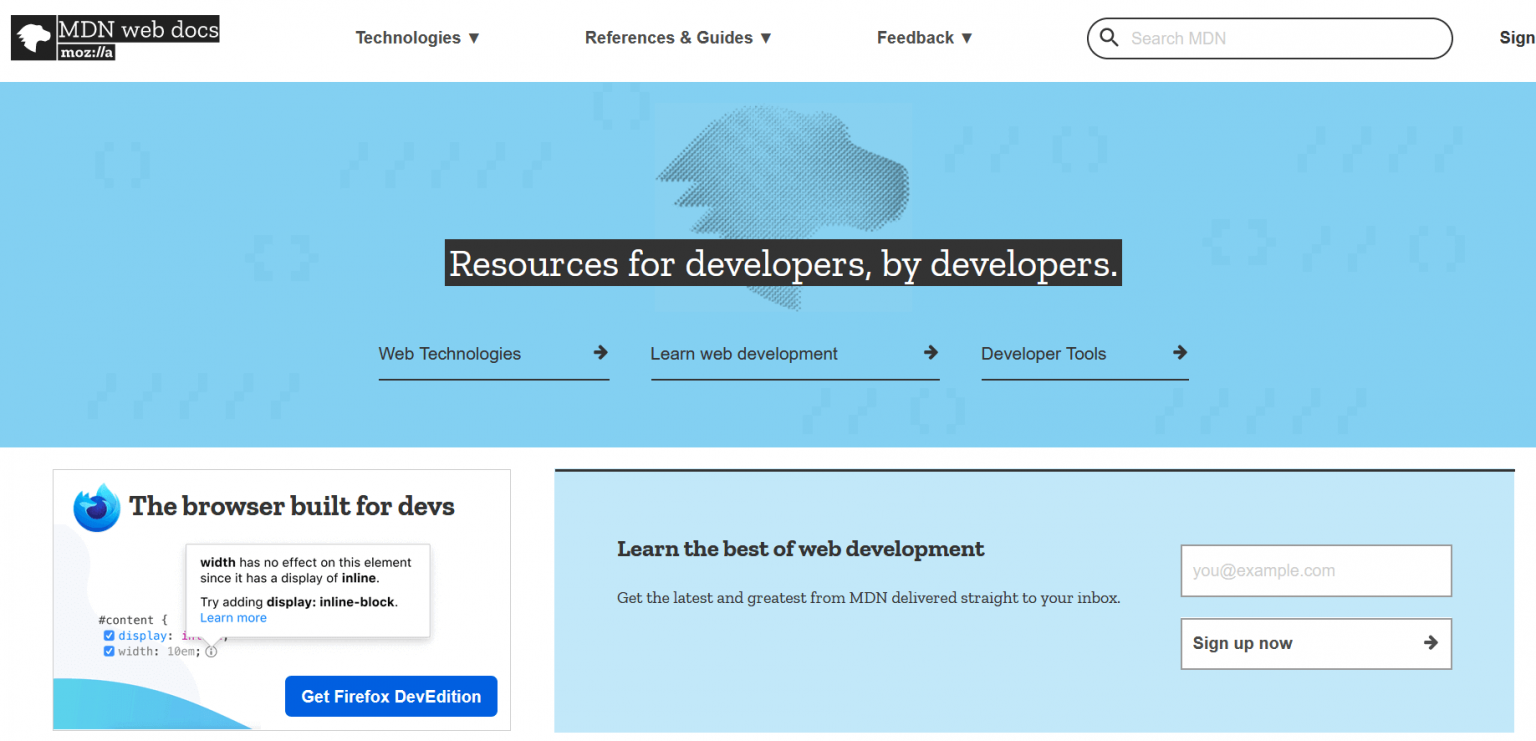This screenshot has width=1536, height=741.
Task: Go to Learn web development
Action: [744, 354]
